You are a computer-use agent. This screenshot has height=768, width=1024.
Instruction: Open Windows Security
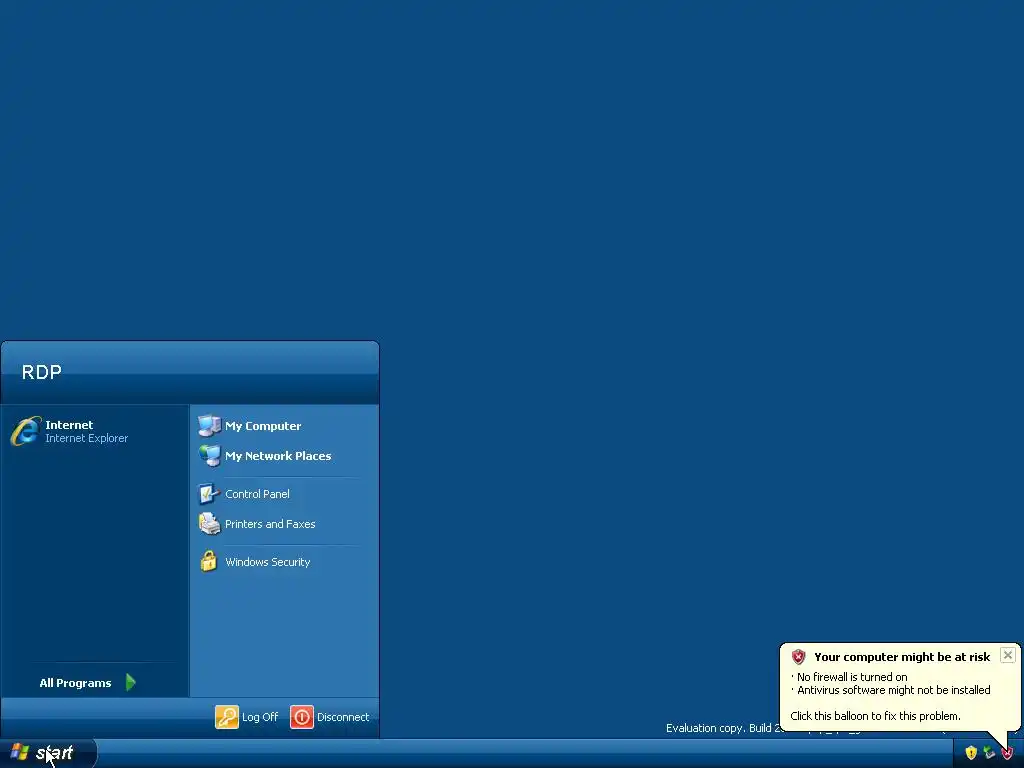255,562
